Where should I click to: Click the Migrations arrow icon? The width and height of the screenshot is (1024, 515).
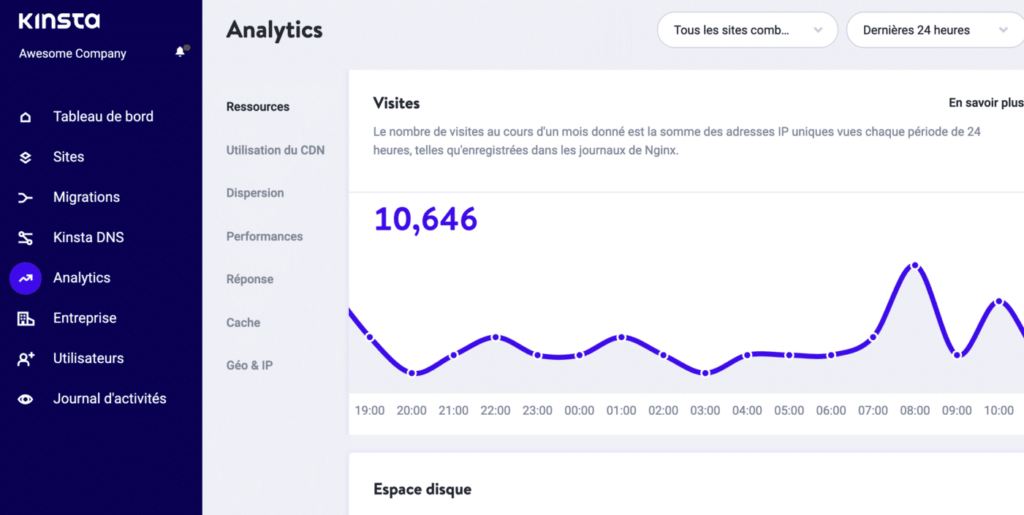(26, 198)
